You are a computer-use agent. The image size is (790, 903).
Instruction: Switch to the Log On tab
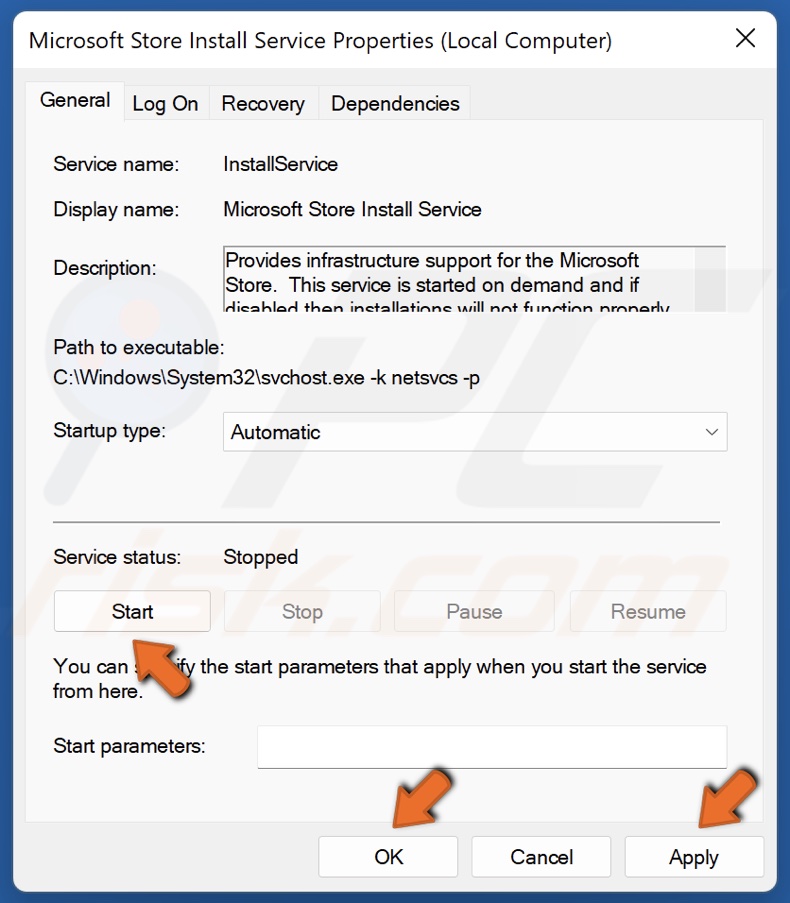tap(166, 102)
